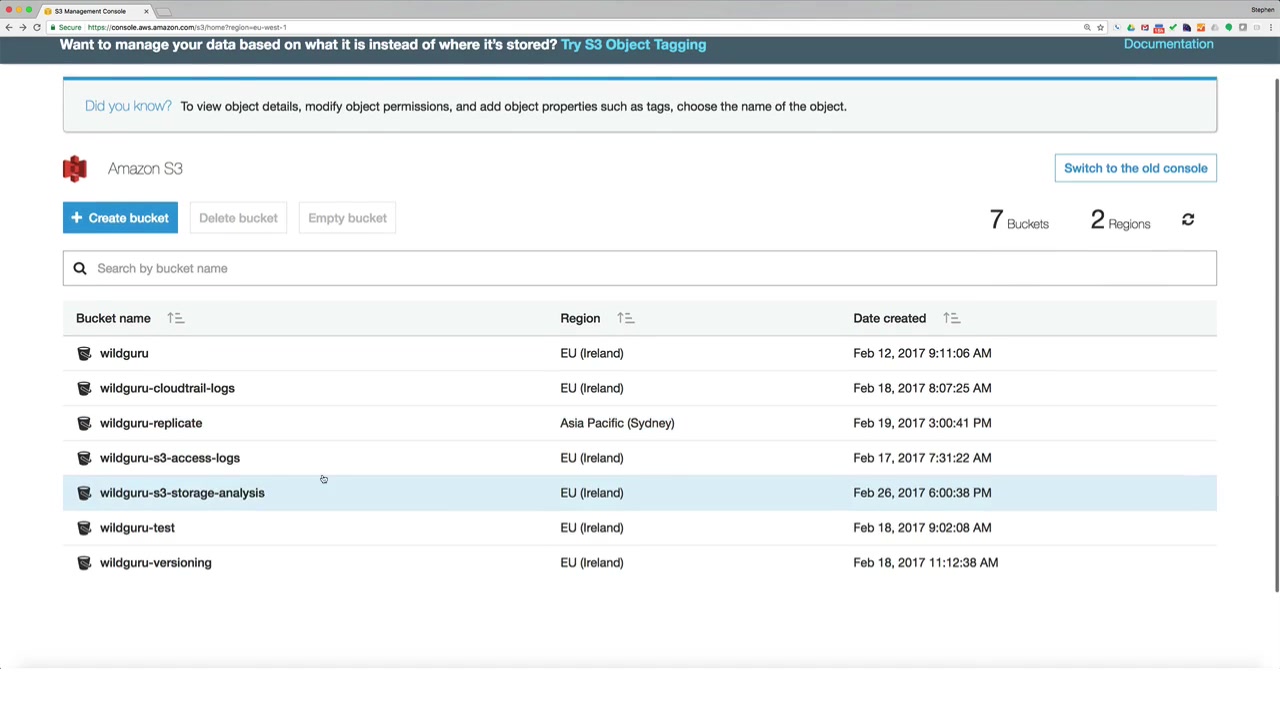Click the wildguru-s3-storage-analysis bucket icon
Viewport: 1280px width, 720px height.
pyautogui.click(x=84, y=493)
